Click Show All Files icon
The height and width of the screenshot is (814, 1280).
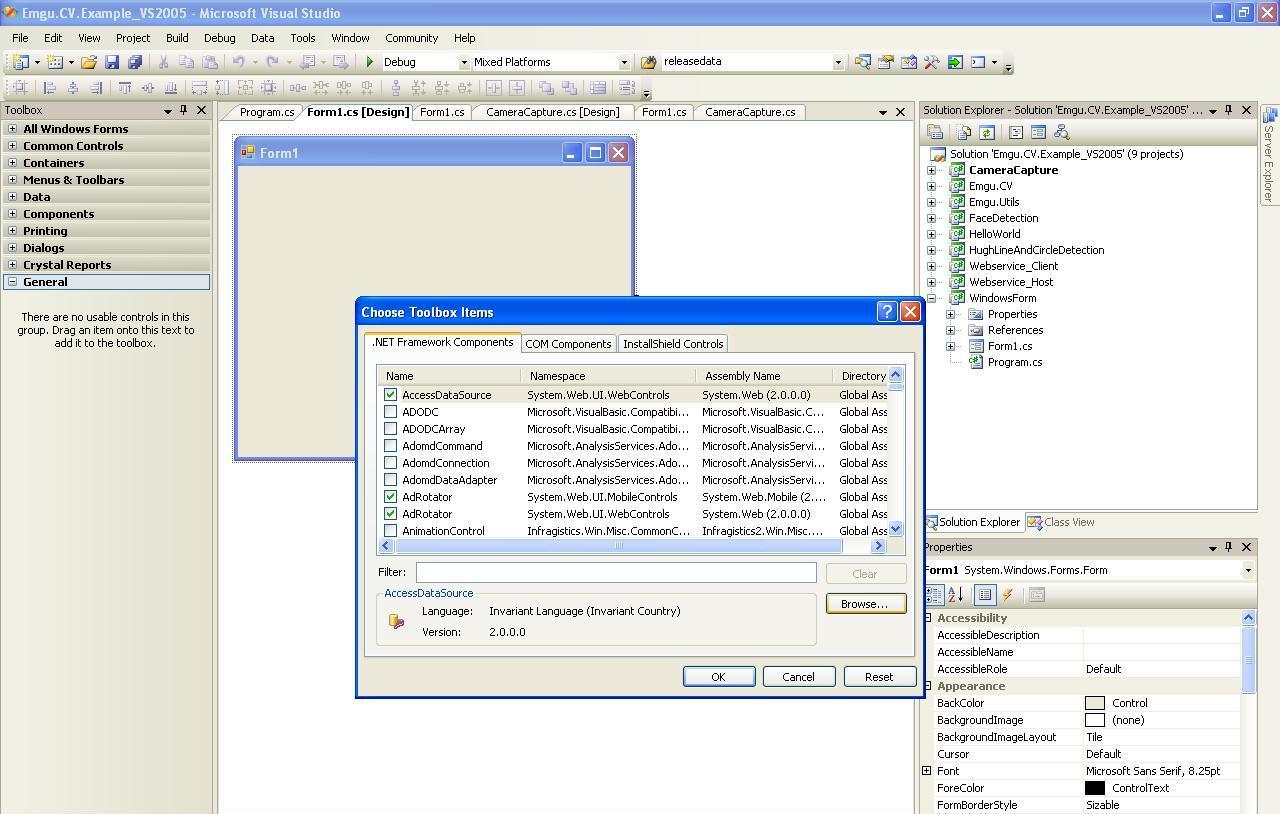pyautogui.click(x=964, y=132)
